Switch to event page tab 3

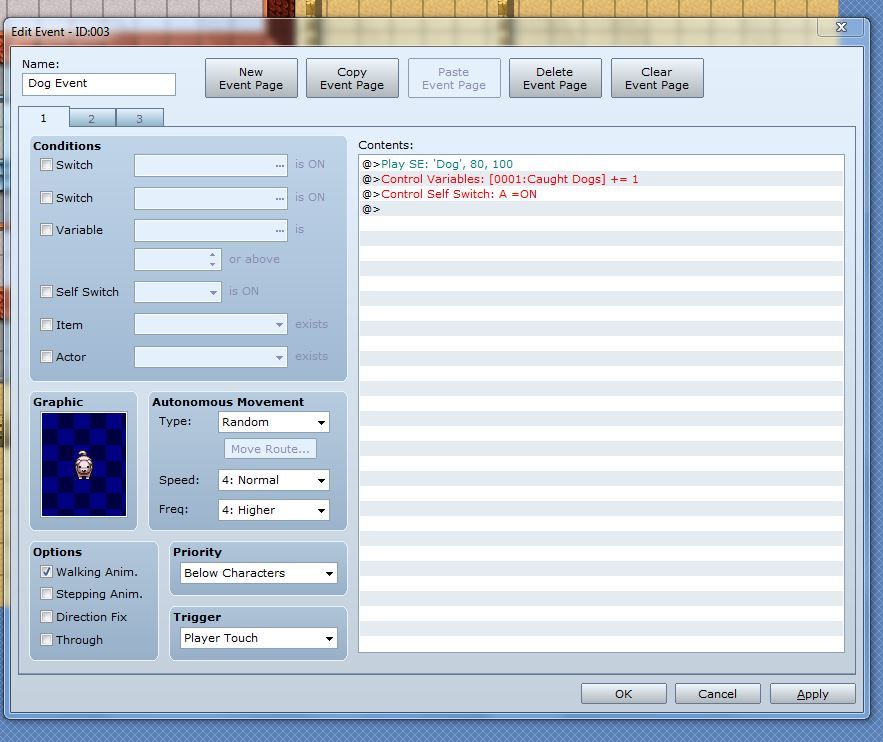click(x=139, y=119)
